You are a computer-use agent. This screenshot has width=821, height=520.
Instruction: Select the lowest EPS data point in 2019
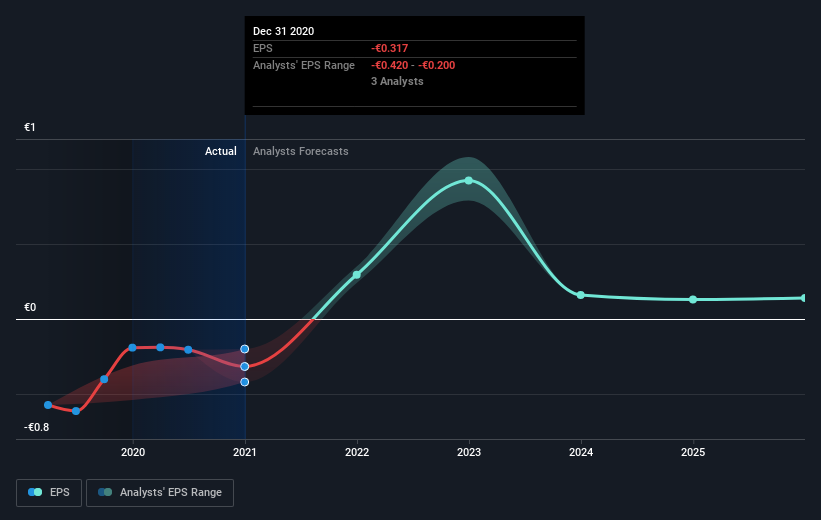(x=76, y=411)
